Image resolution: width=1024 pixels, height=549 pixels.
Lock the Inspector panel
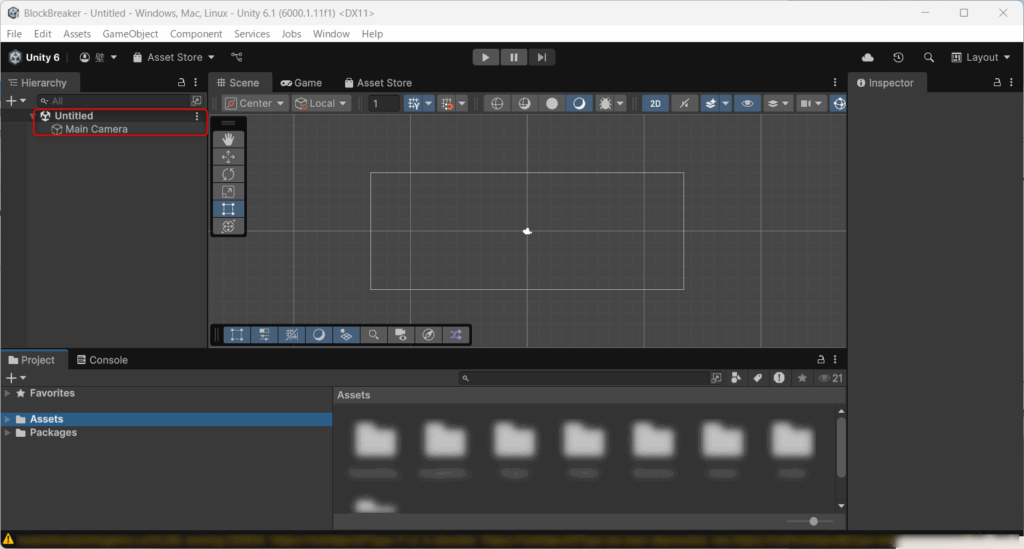click(997, 83)
